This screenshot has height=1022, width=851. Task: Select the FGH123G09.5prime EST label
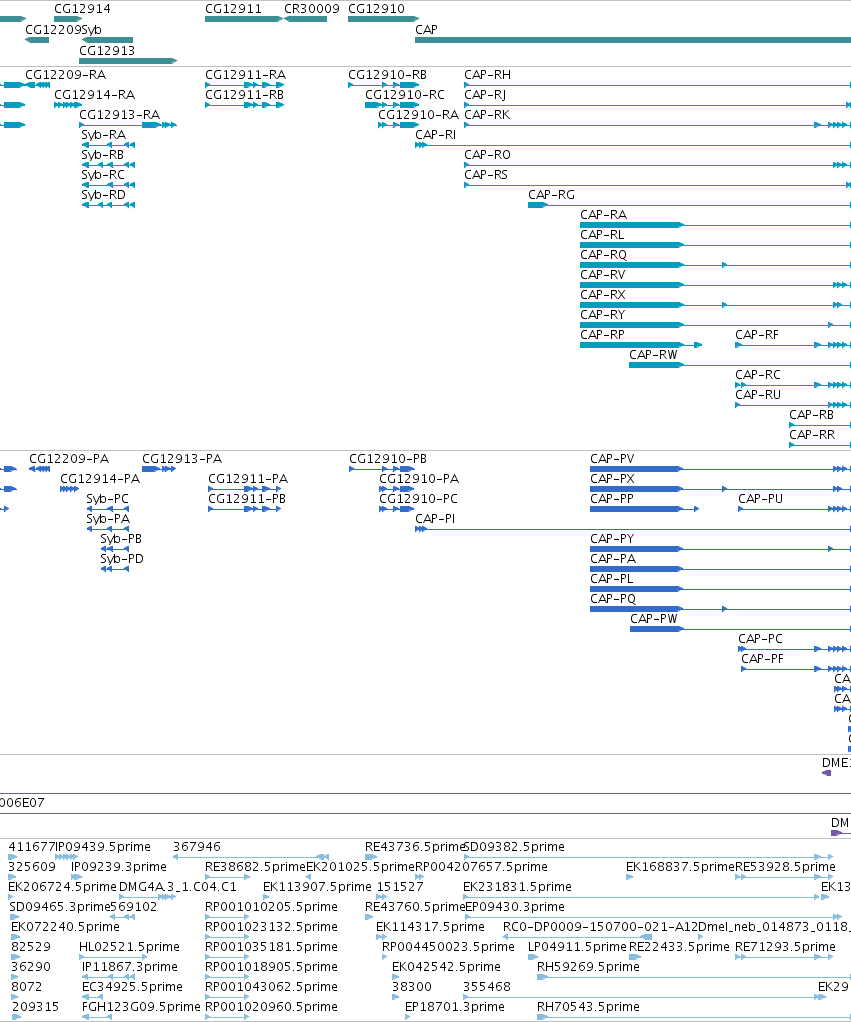(141, 1006)
